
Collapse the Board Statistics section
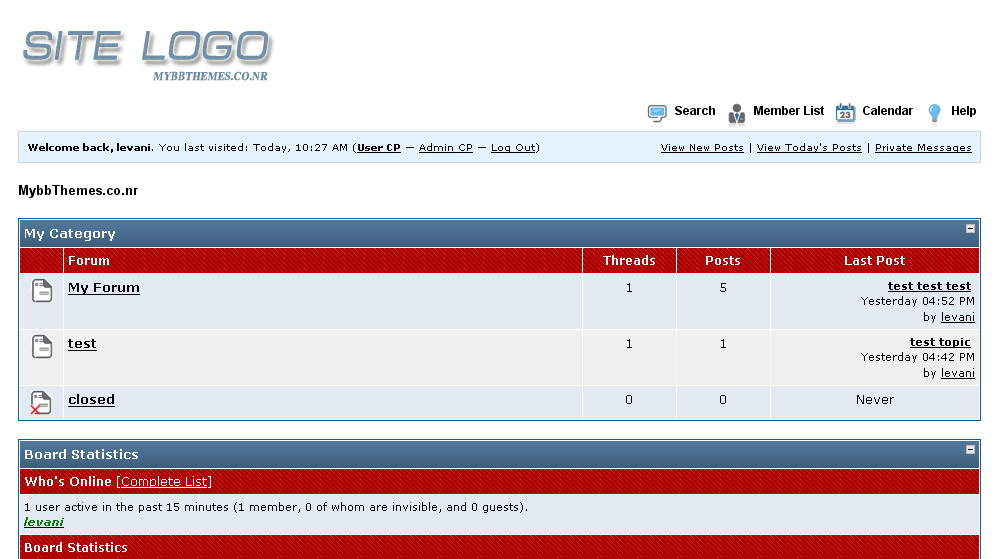[970, 449]
